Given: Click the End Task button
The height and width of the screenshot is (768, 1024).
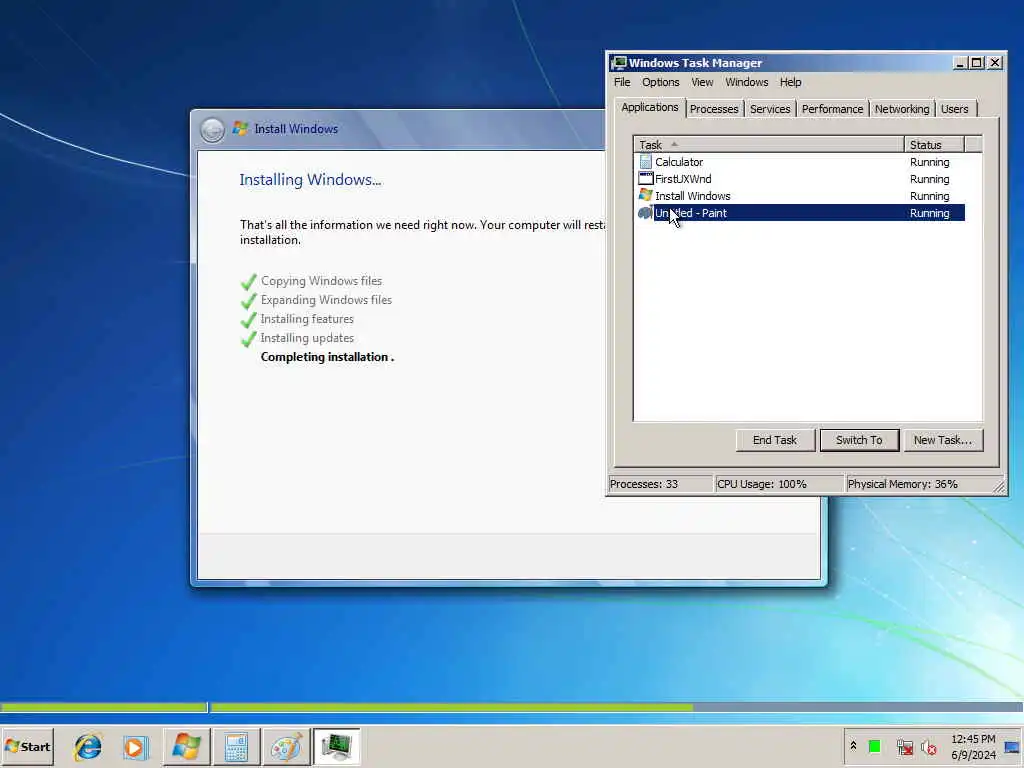Looking at the screenshot, I should [775, 440].
